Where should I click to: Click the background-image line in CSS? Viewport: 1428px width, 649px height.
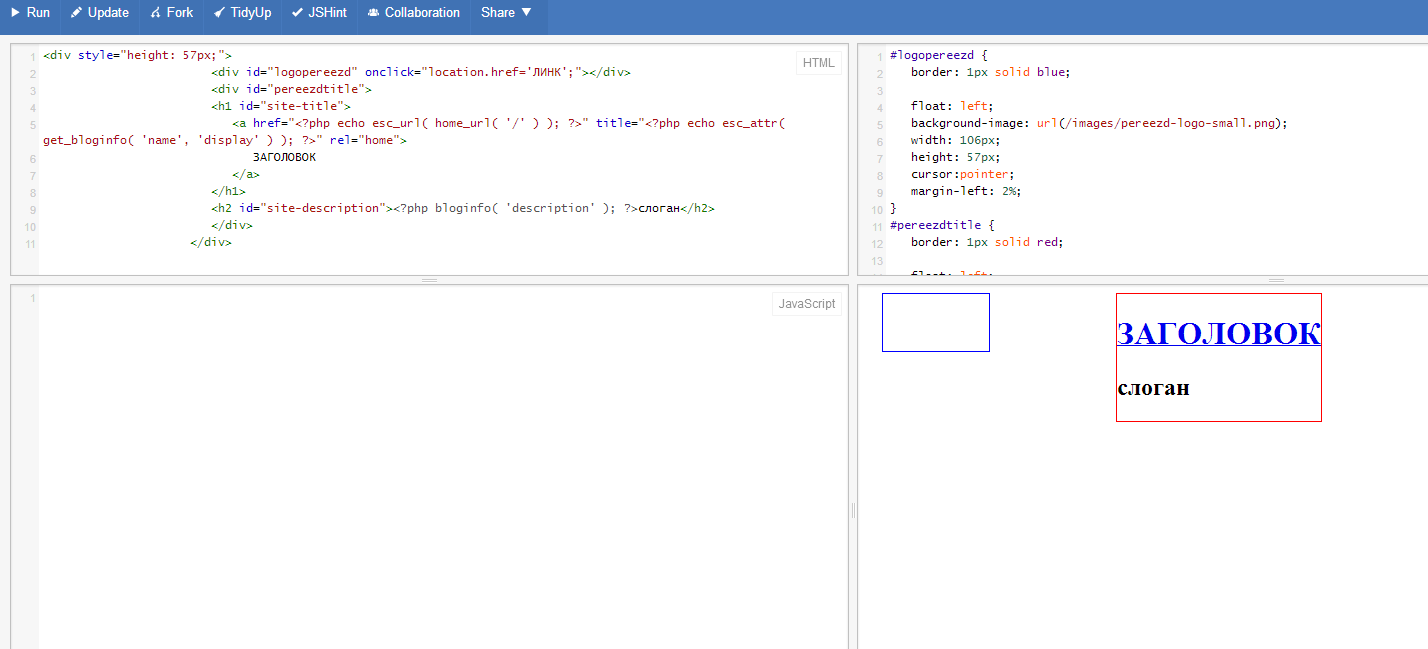1099,123
